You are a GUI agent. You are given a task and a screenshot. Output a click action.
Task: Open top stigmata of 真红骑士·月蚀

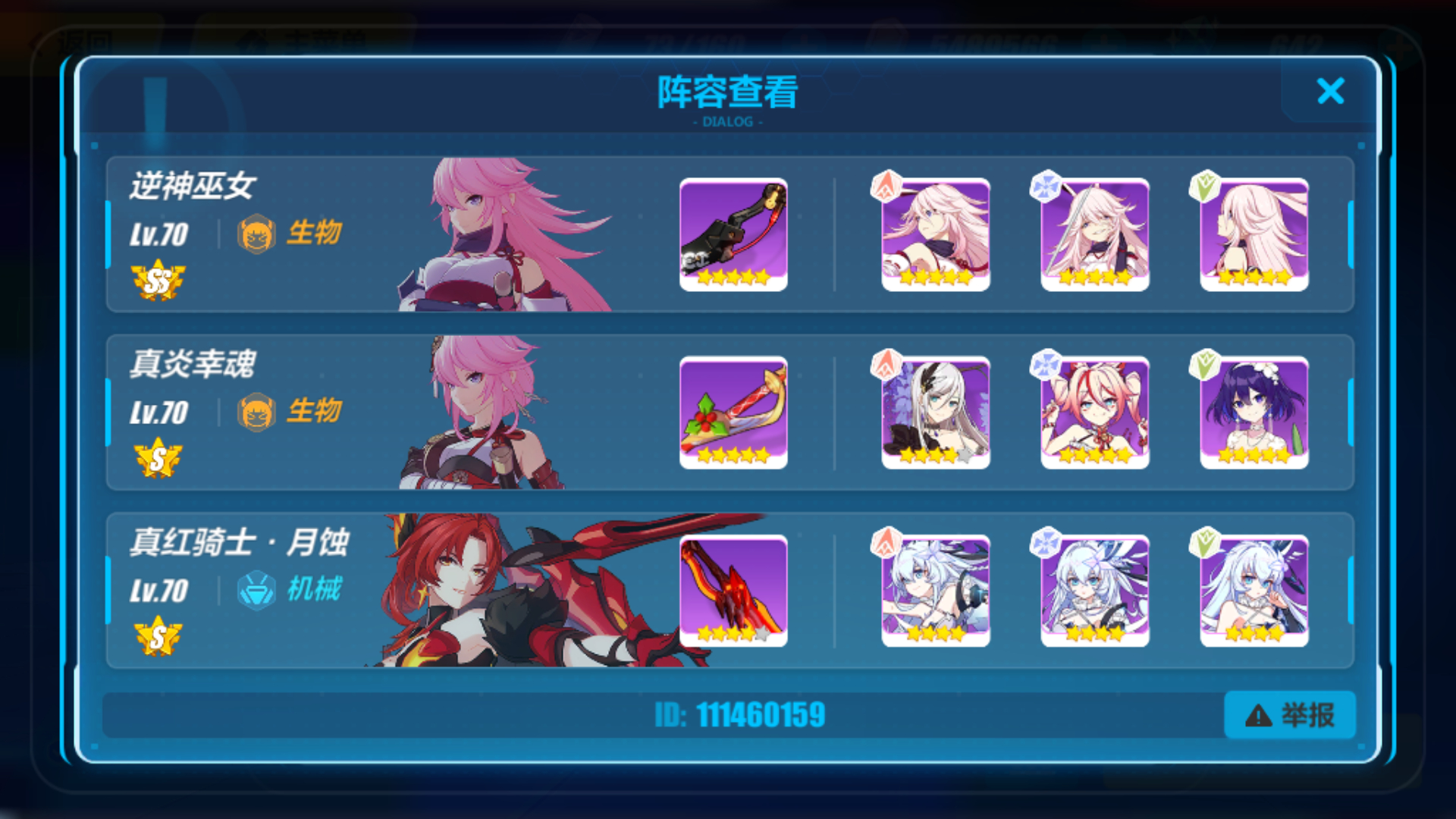click(935, 591)
